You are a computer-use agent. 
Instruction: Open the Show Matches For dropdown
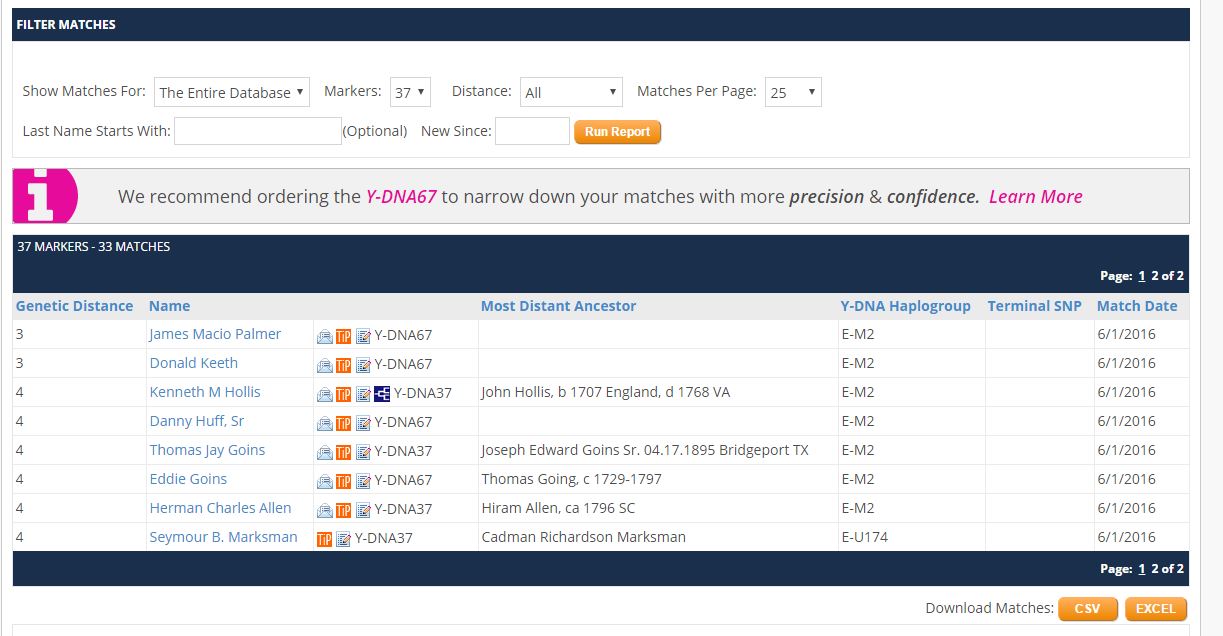[232, 92]
